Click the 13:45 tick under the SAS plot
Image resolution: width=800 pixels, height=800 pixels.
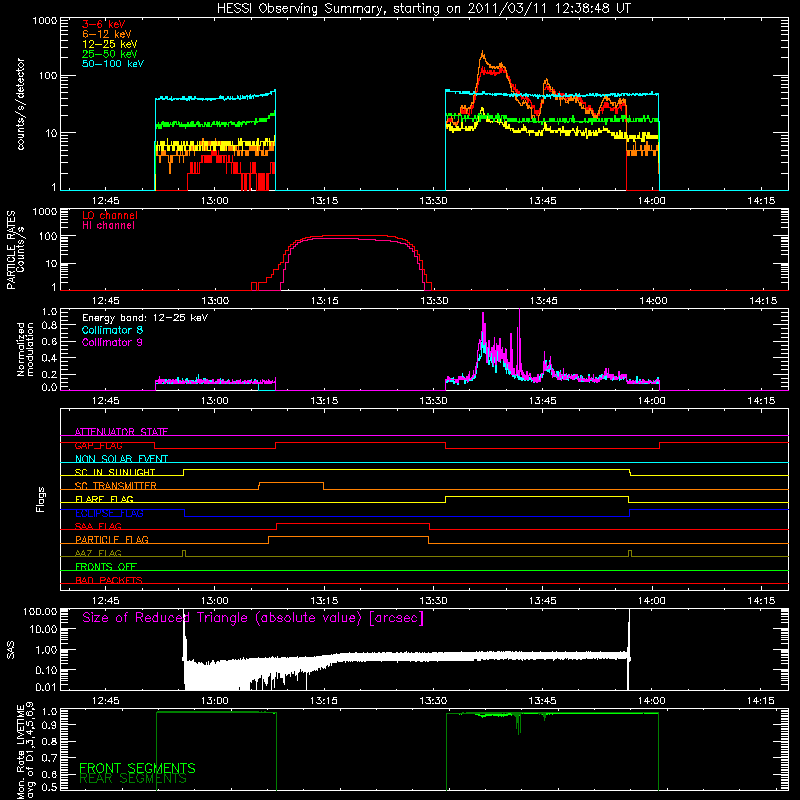tap(542, 701)
